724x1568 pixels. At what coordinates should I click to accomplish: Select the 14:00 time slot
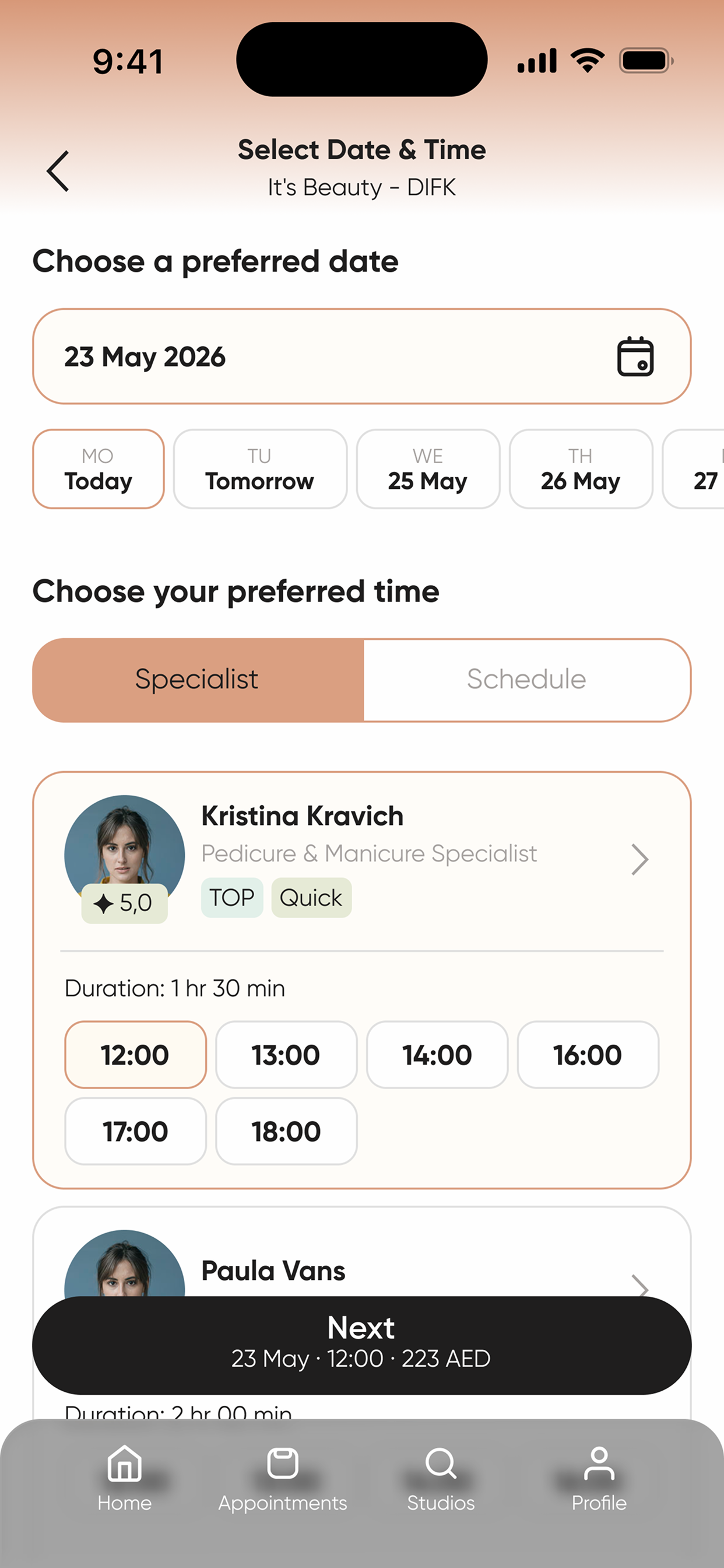tap(437, 1055)
